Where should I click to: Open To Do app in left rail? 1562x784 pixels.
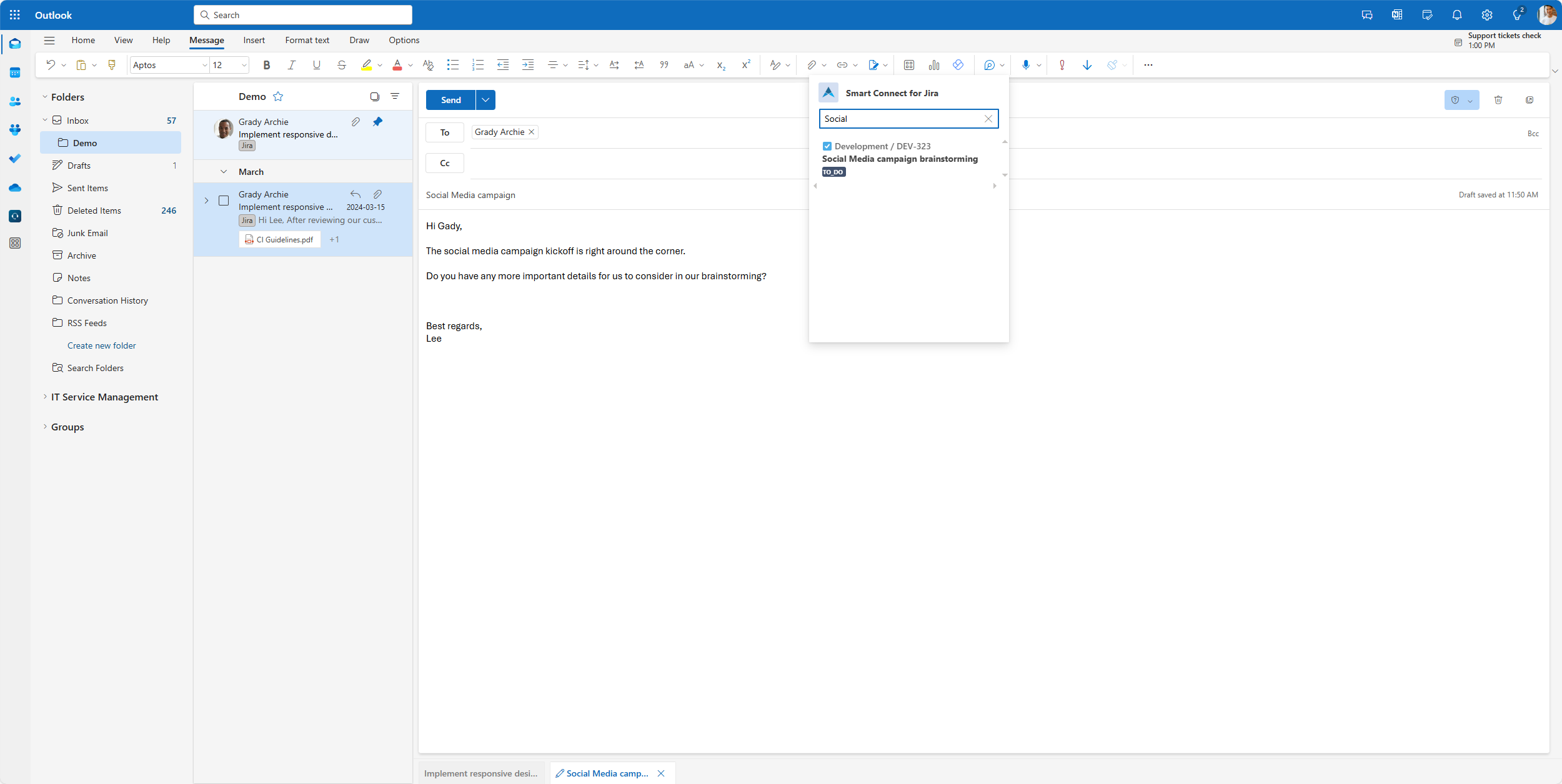(15, 159)
